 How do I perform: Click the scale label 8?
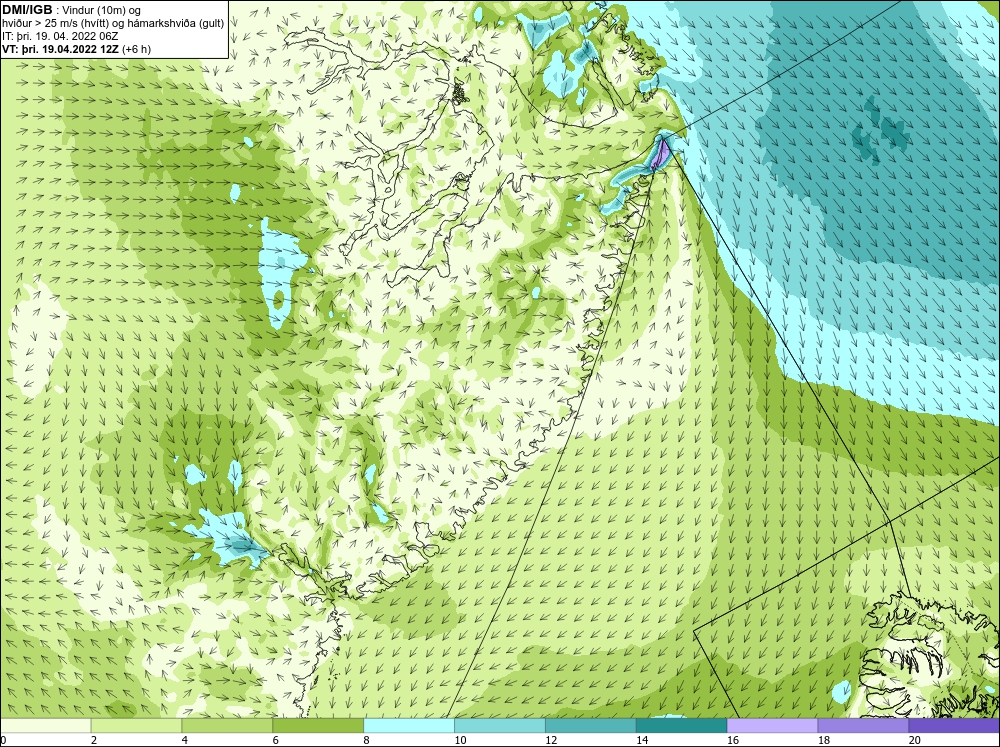point(367,740)
